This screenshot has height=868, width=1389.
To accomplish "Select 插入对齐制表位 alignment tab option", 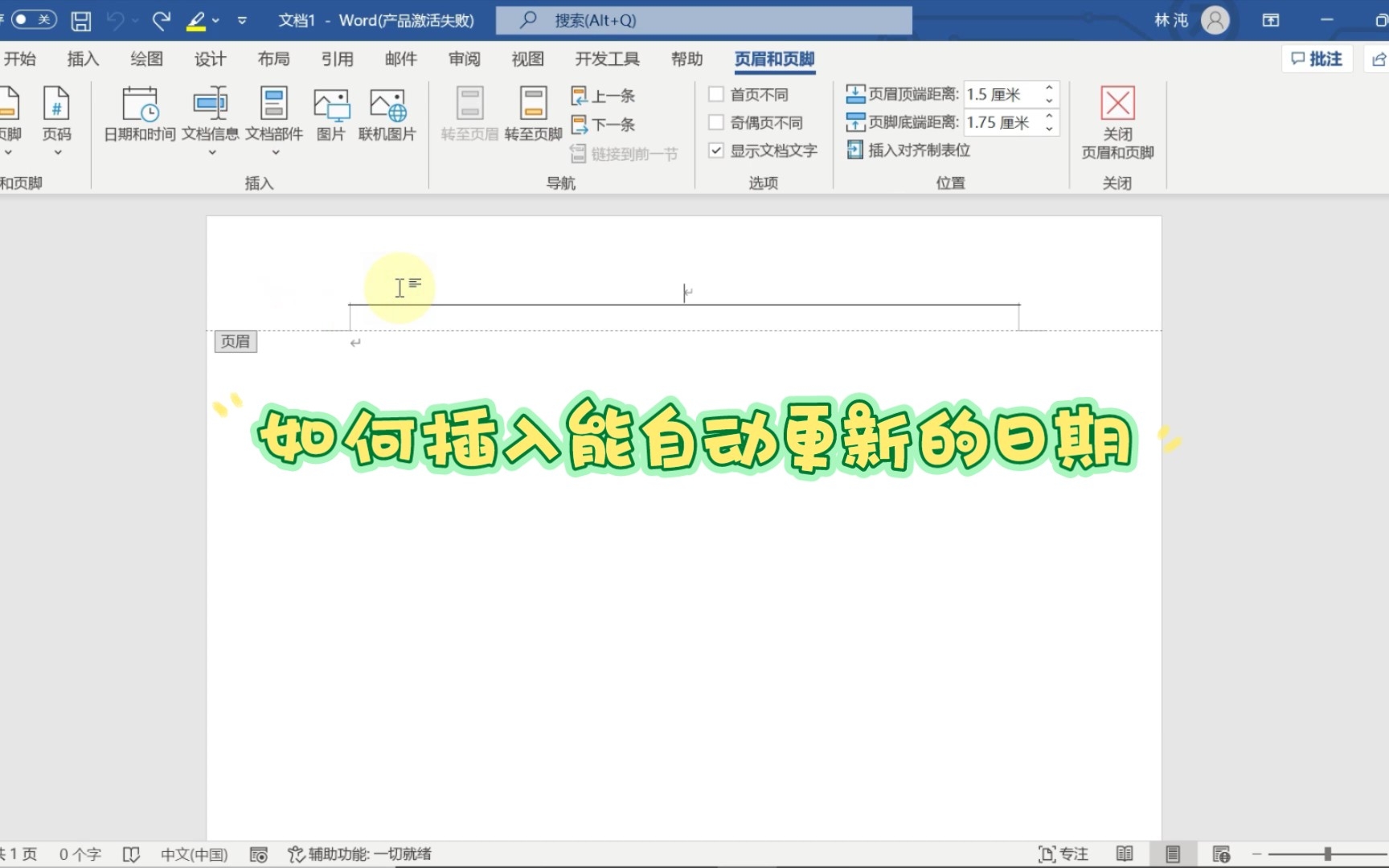I will pyautogui.click(x=908, y=150).
